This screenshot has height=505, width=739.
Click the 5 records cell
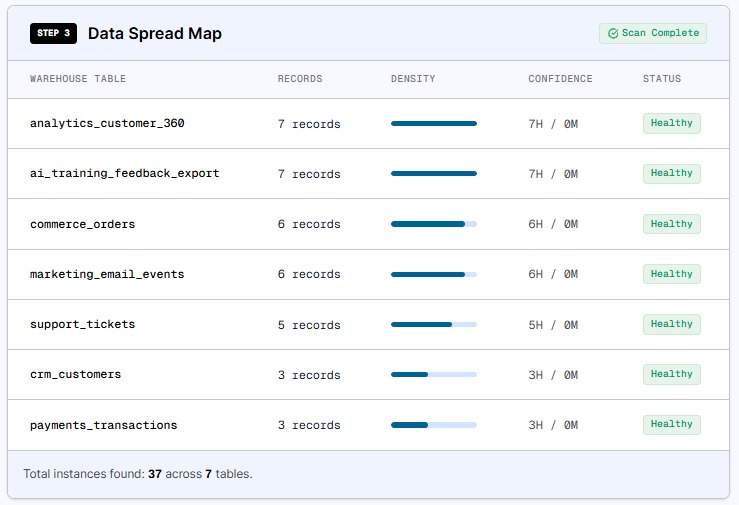coord(309,325)
